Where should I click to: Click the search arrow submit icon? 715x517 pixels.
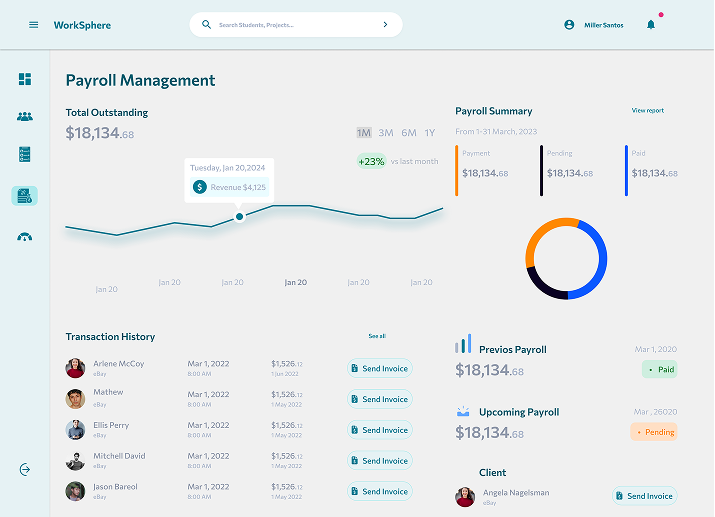[x=384, y=25]
